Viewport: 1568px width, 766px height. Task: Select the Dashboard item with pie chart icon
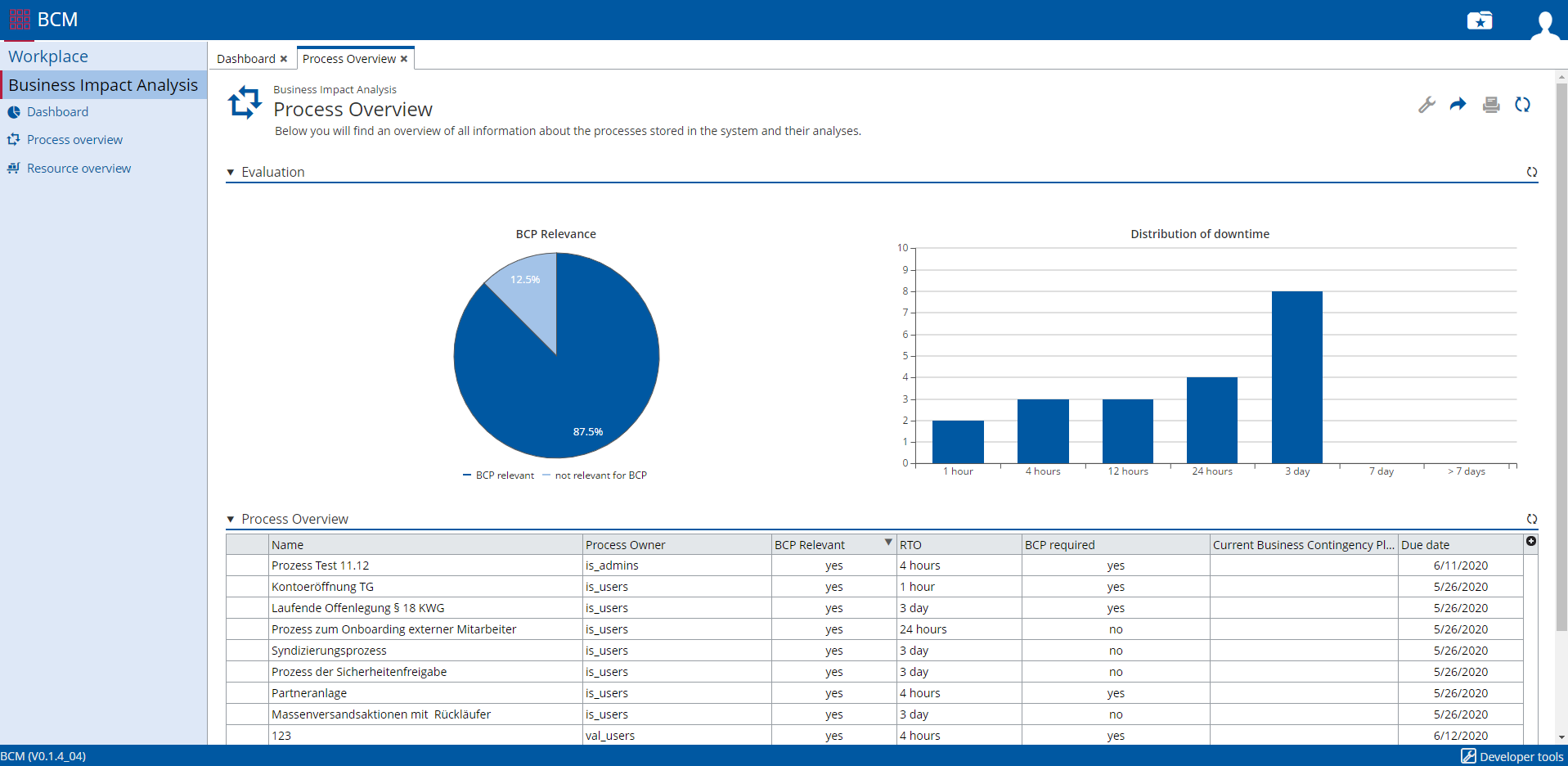(x=57, y=111)
